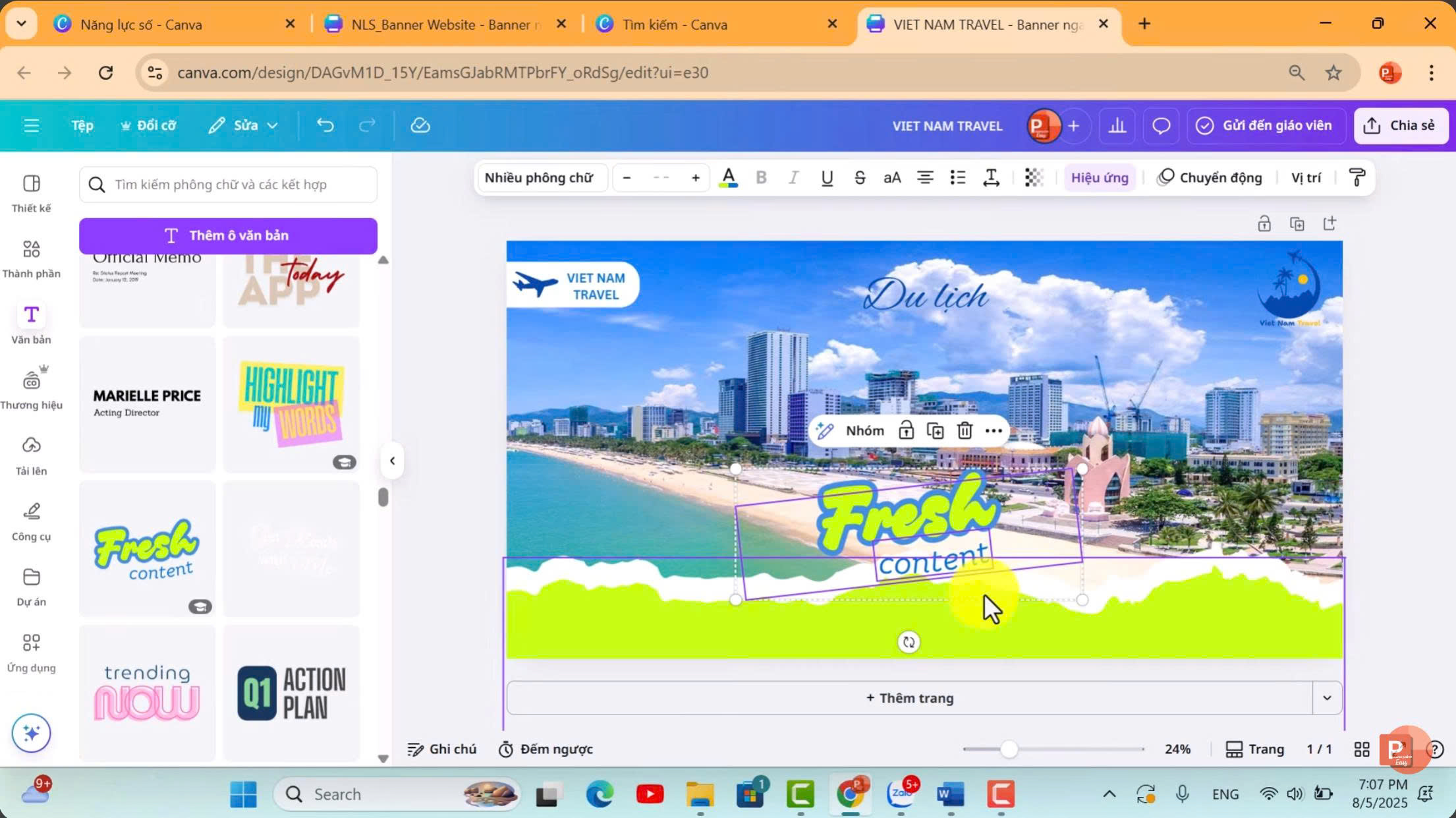Open the Nhiều phông chữ font selector

(542, 177)
